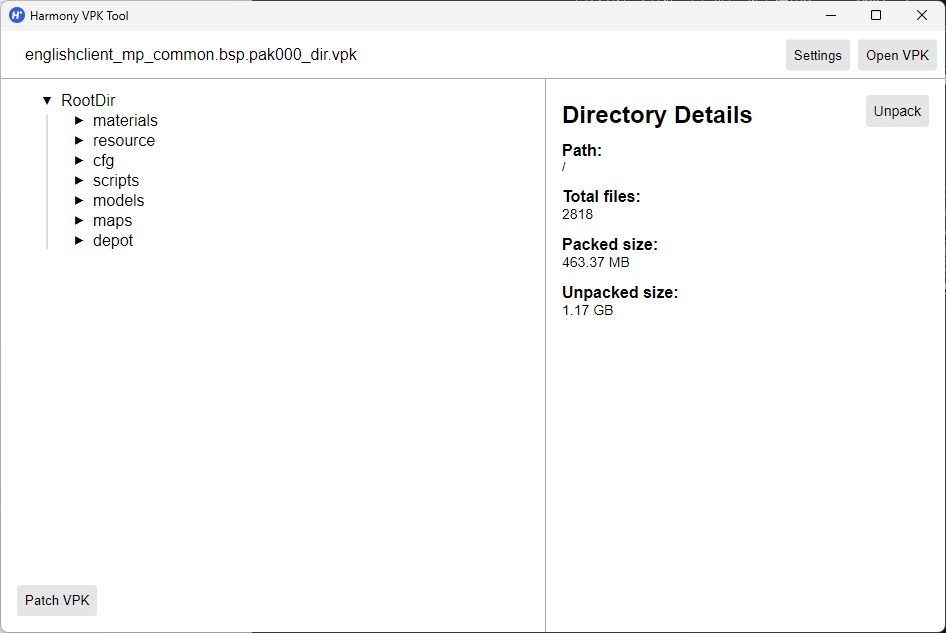
Task: Click Unpack in Directory Details
Action: pyautogui.click(x=897, y=111)
